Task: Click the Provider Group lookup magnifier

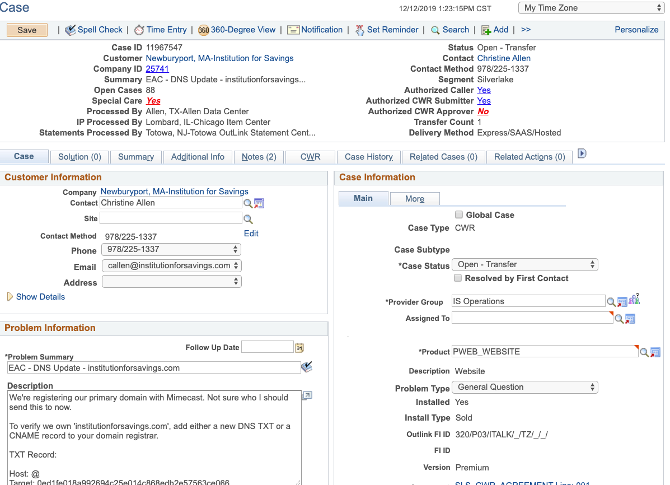Action: tap(611, 301)
